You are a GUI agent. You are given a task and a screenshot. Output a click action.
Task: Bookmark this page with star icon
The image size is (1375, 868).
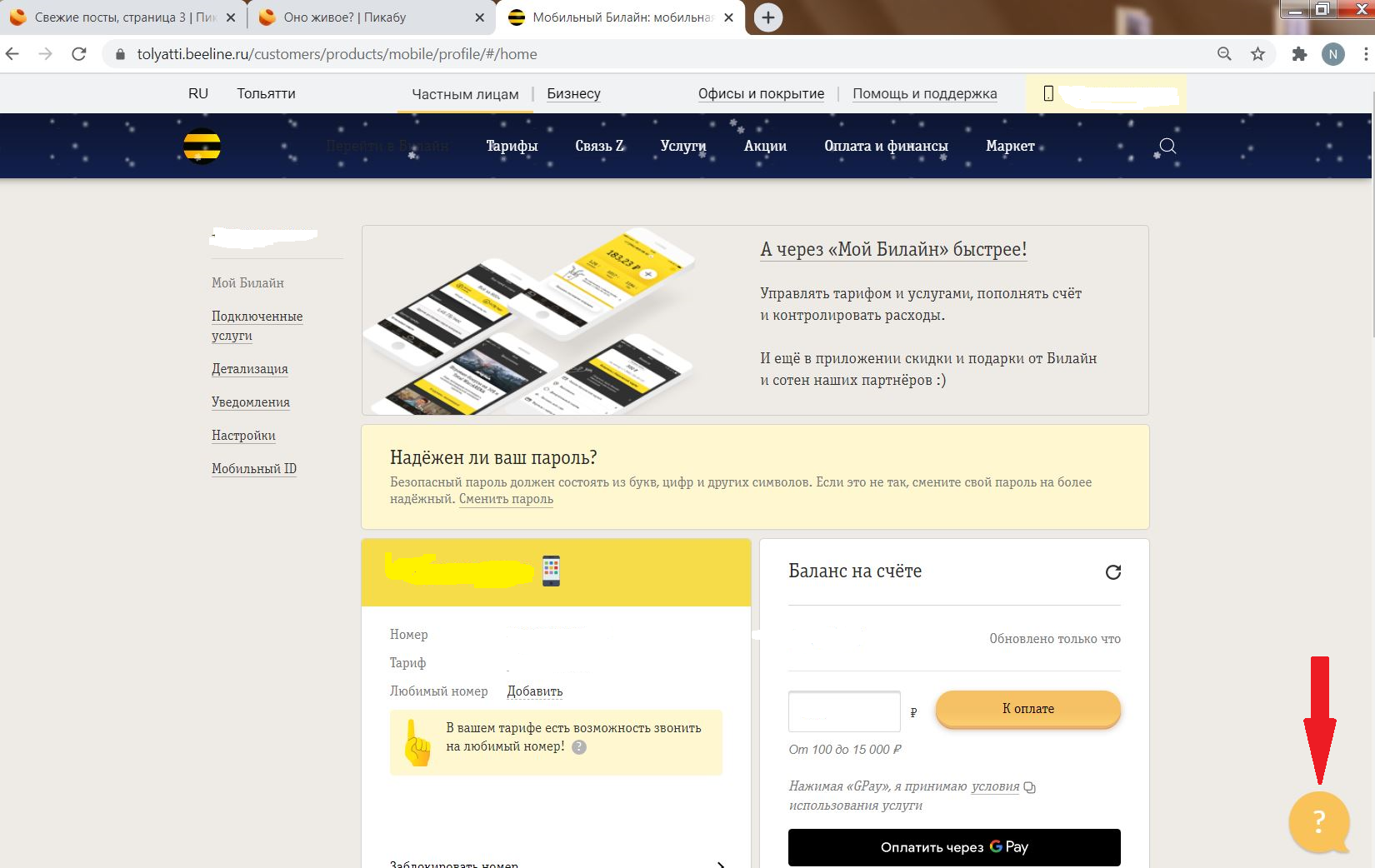pos(1257,54)
